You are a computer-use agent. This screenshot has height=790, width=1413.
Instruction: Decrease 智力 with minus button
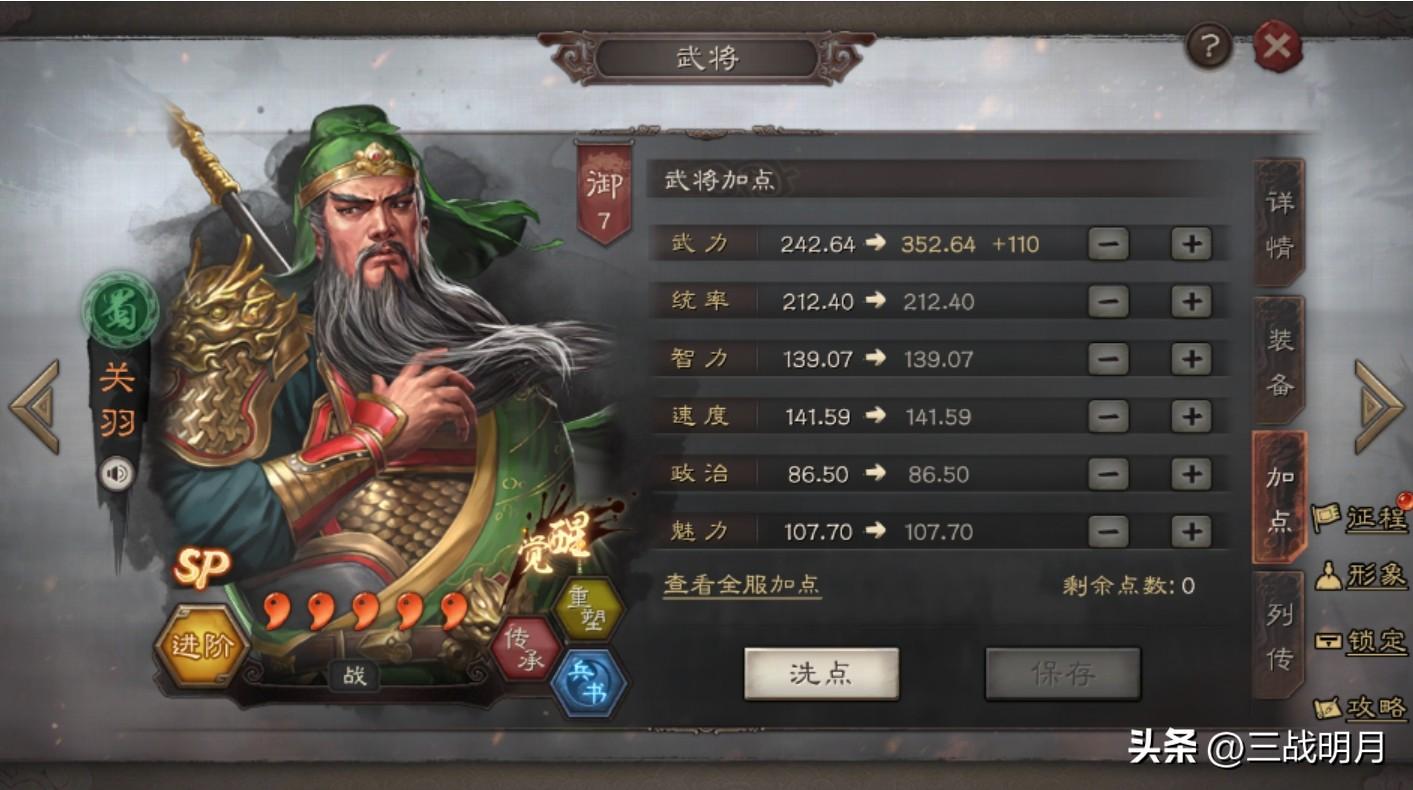(x=1108, y=359)
